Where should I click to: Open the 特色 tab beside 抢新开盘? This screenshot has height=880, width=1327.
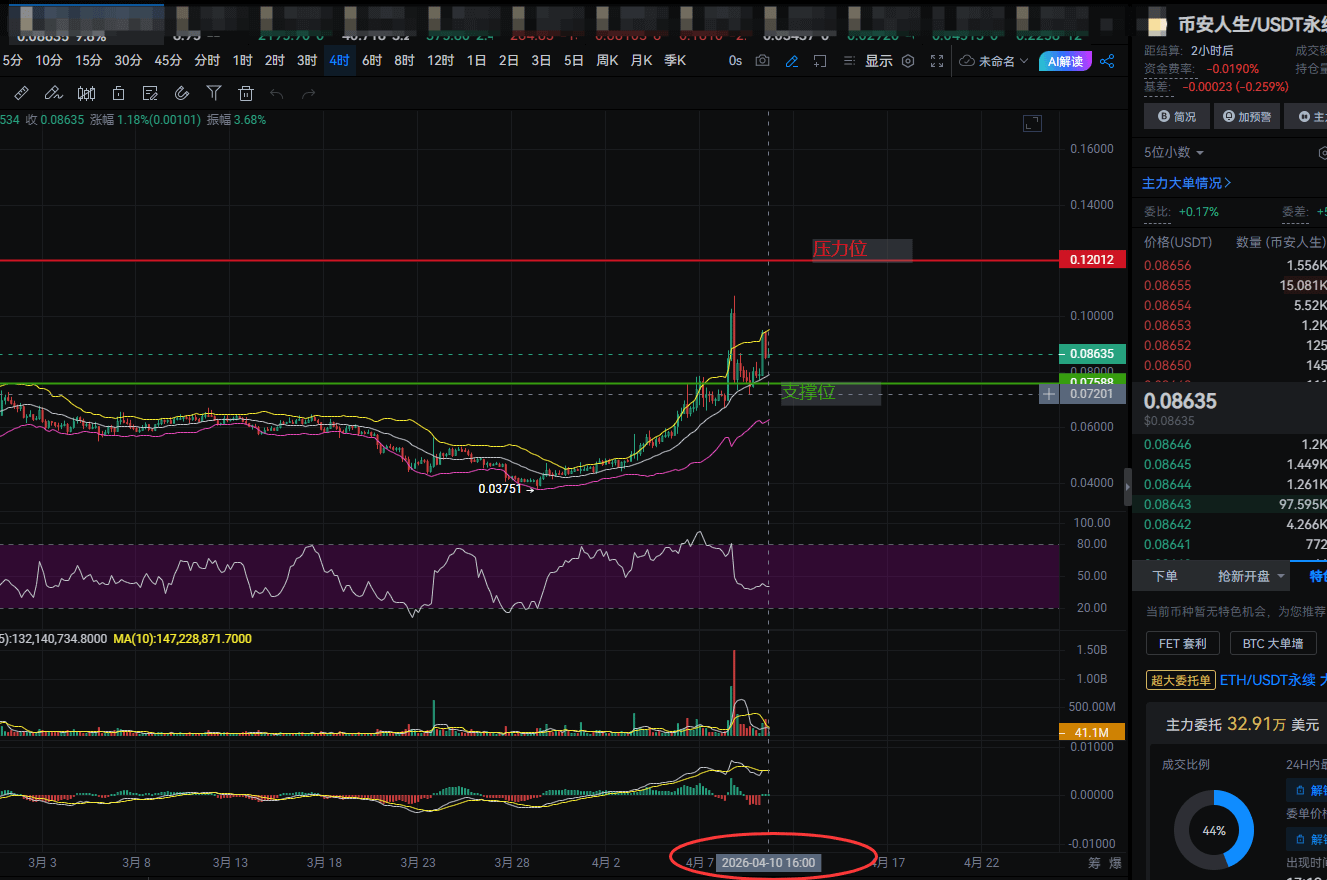[x=1318, y=576]
